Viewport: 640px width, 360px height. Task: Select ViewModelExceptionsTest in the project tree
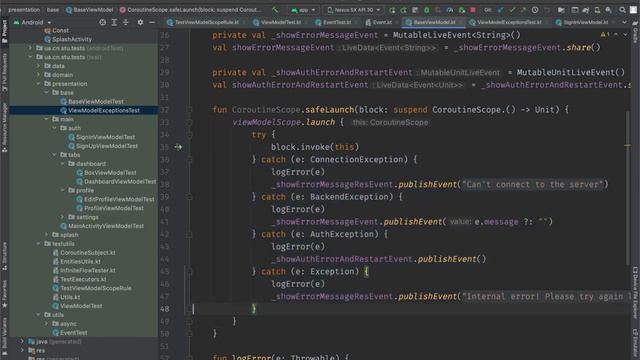tap(104, 110)
